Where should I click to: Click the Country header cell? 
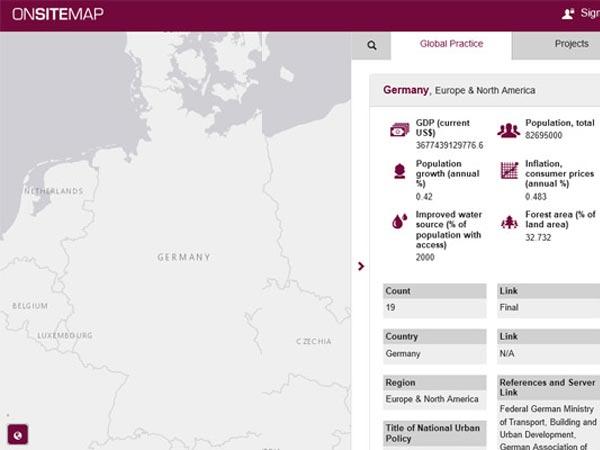click(x=435, y=336)
